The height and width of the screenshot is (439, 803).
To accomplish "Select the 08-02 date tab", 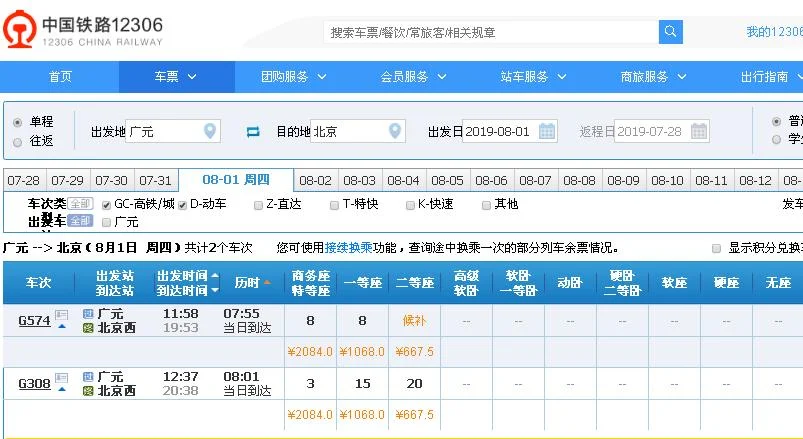I will pos(315,180).
